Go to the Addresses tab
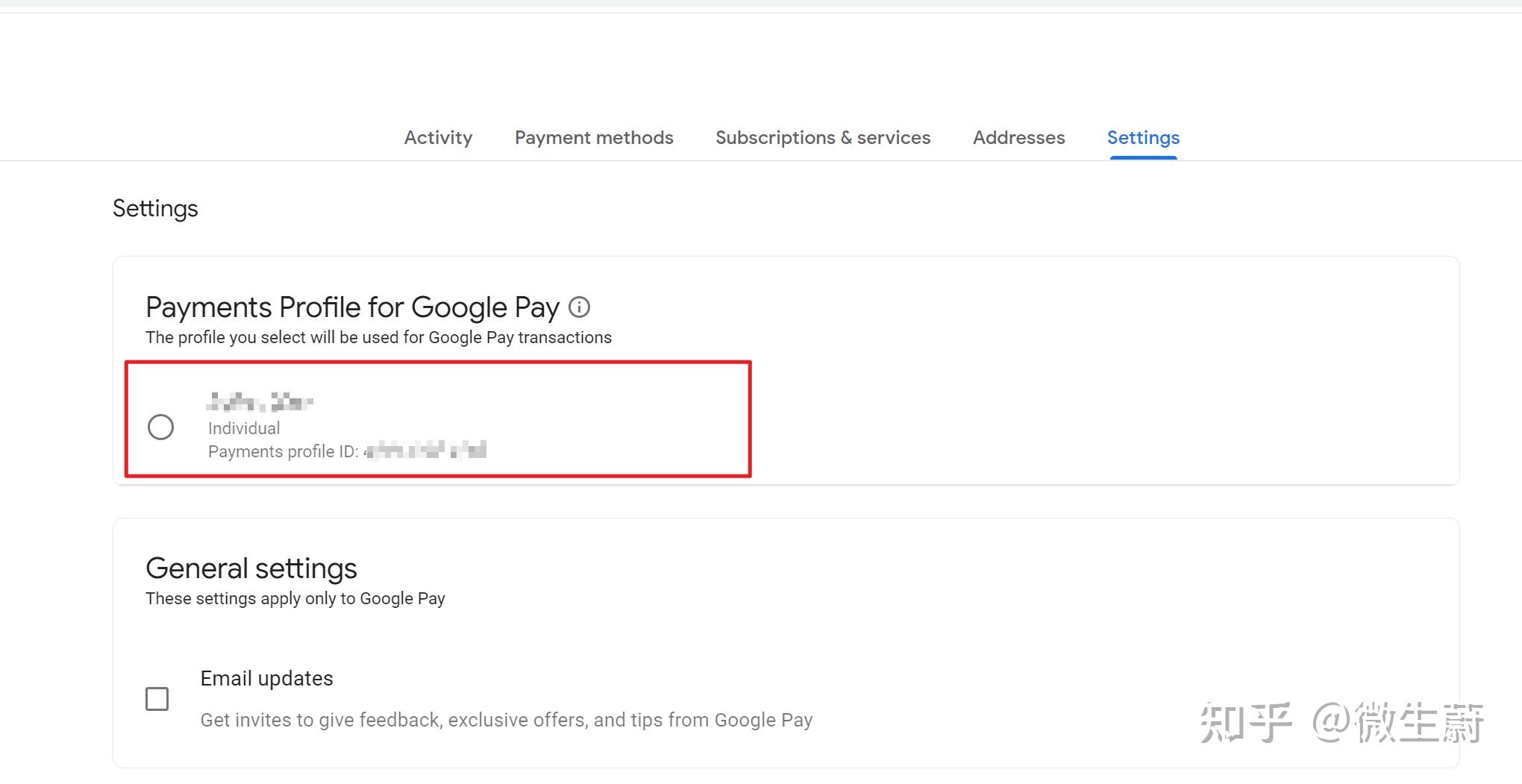This screenshot has height=784, width=1522. point(1018,138)
